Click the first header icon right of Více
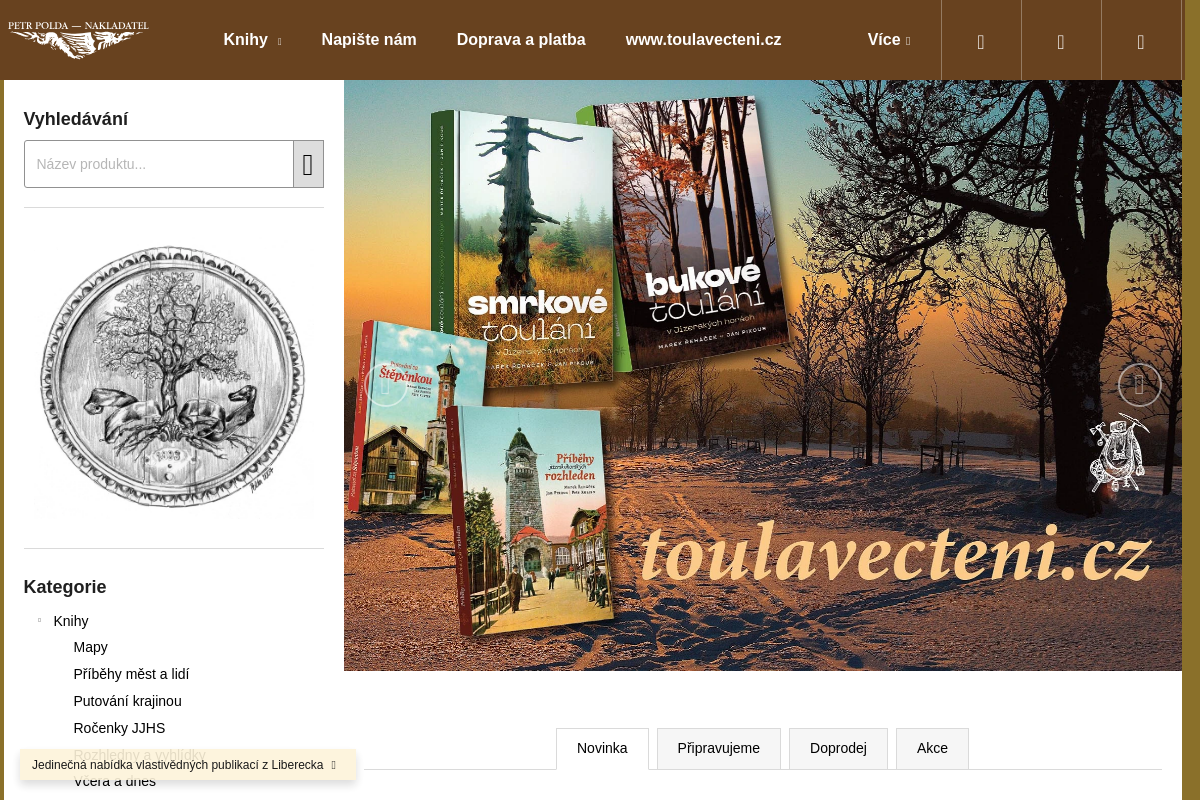This screenshot has width=1200, height=800. coord(981,40)
